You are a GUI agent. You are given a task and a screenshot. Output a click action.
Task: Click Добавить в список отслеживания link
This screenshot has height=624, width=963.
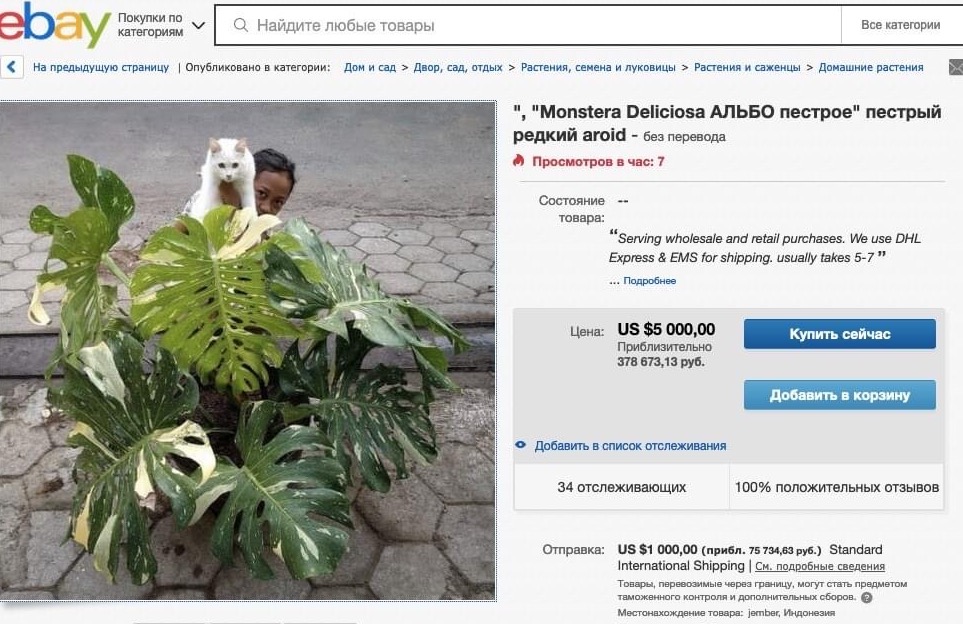[x=630, y=446]
